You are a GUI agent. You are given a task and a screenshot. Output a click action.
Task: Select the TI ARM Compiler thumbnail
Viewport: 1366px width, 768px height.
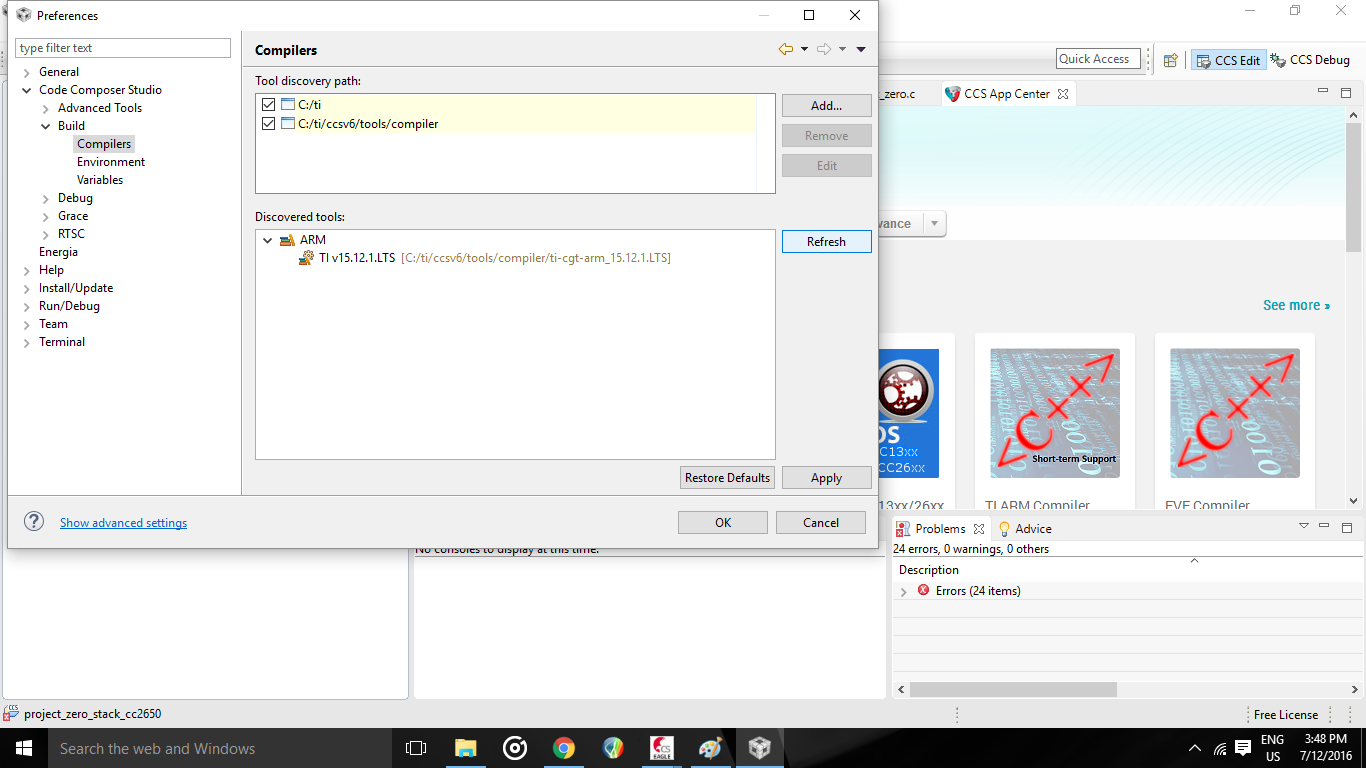coord(1055,413)
